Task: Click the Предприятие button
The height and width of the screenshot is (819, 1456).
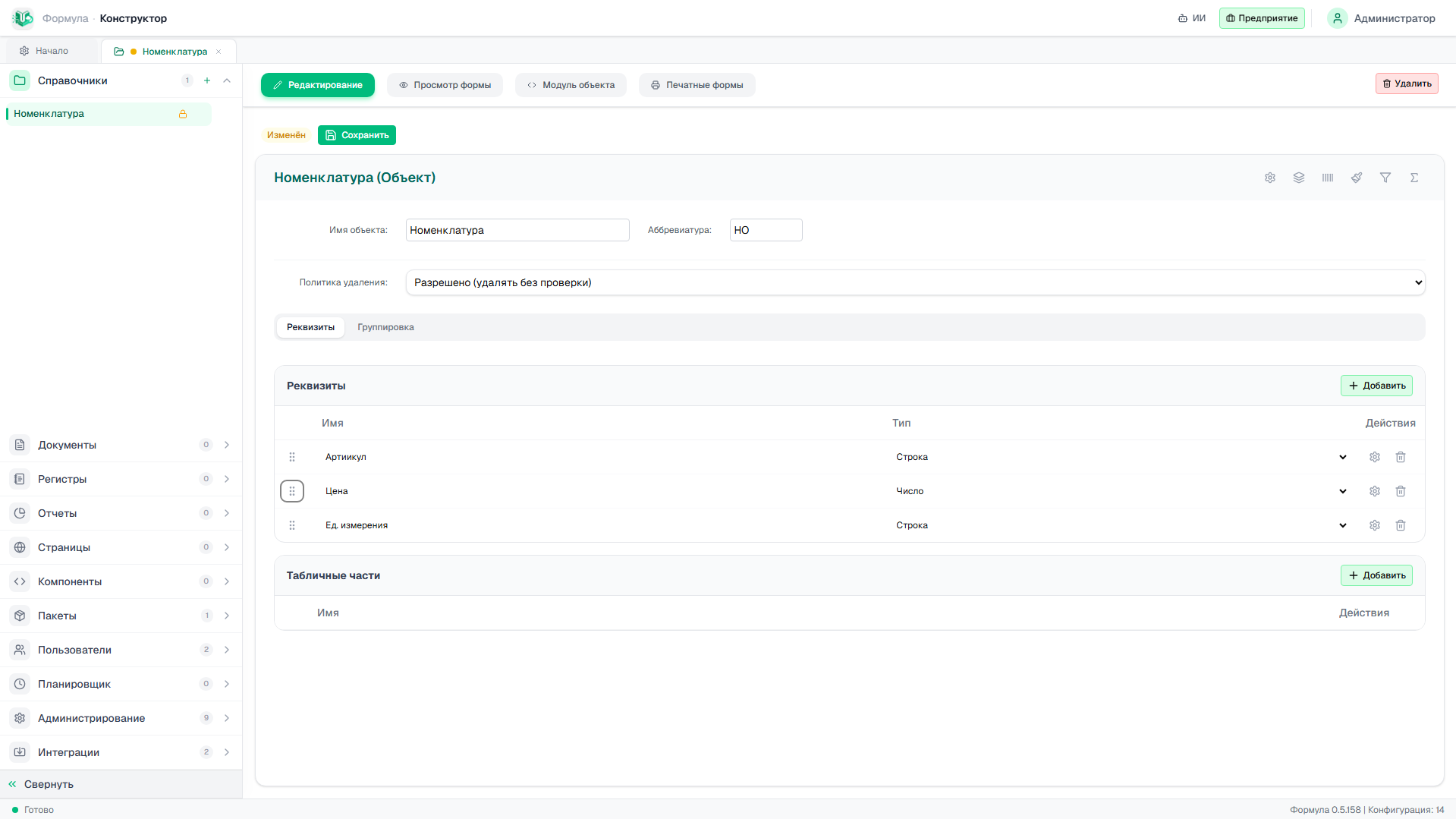Action: [1262, 18]
